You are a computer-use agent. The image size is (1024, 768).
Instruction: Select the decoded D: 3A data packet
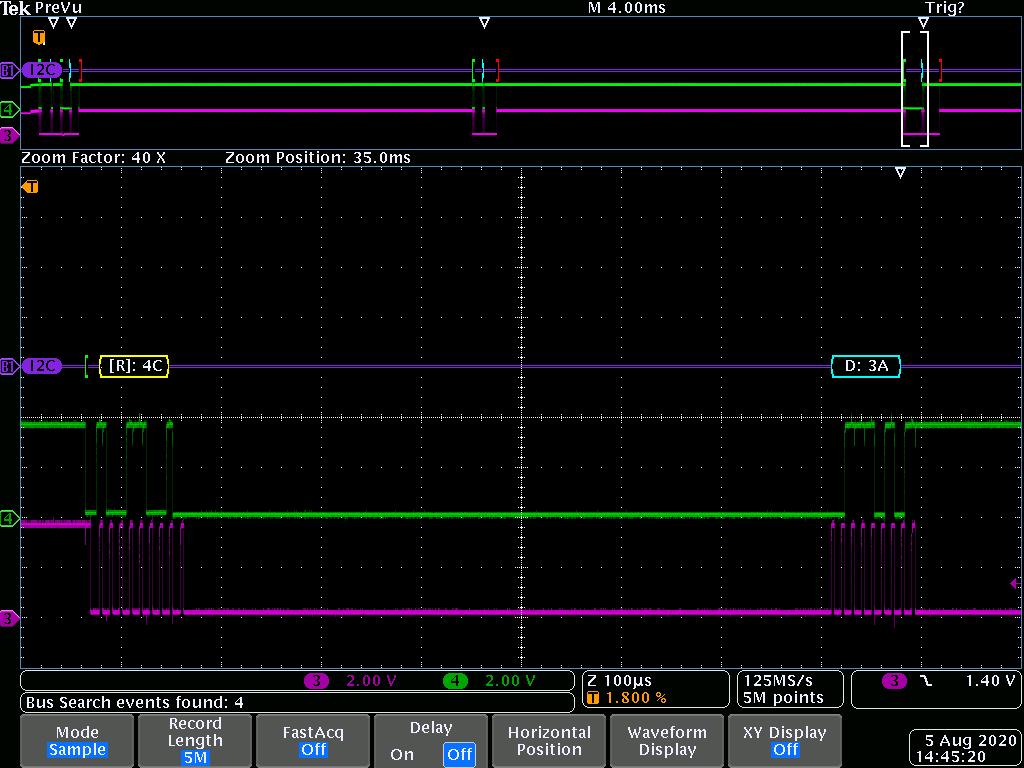[x=866, y=366]
